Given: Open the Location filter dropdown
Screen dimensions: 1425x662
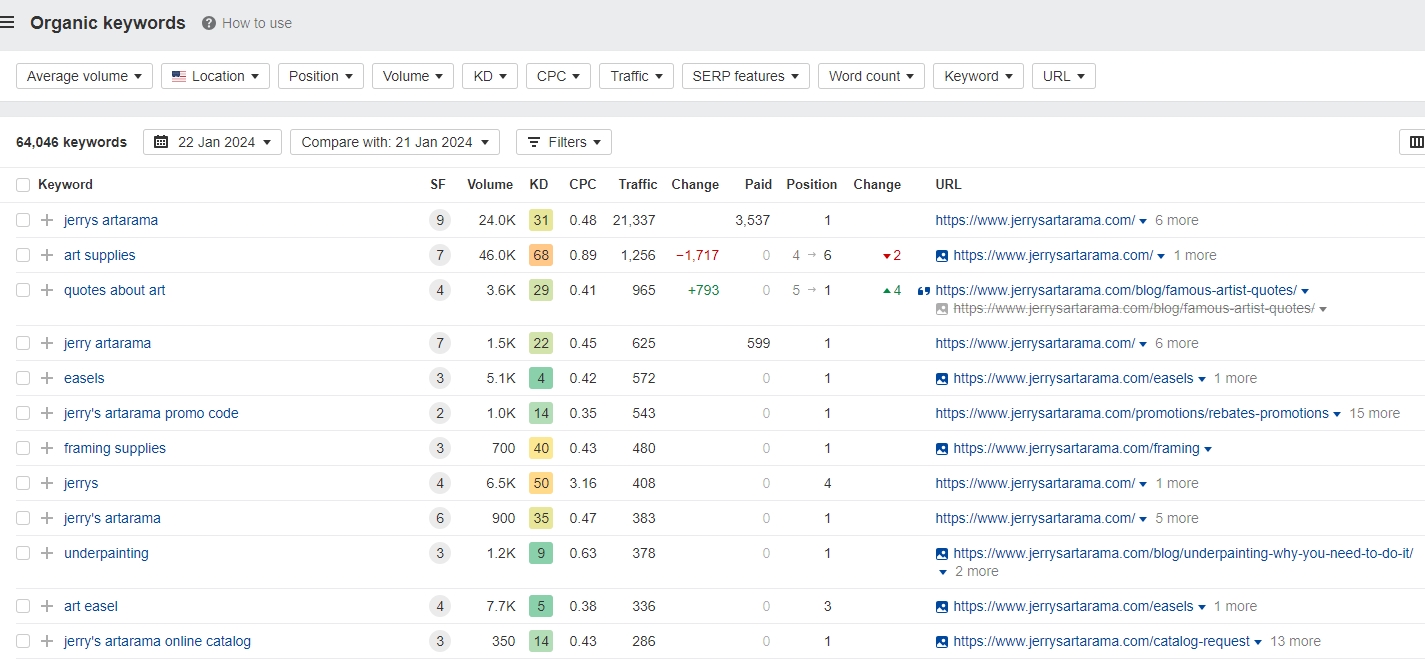Looking at the screenshot, I should (215, 76).
